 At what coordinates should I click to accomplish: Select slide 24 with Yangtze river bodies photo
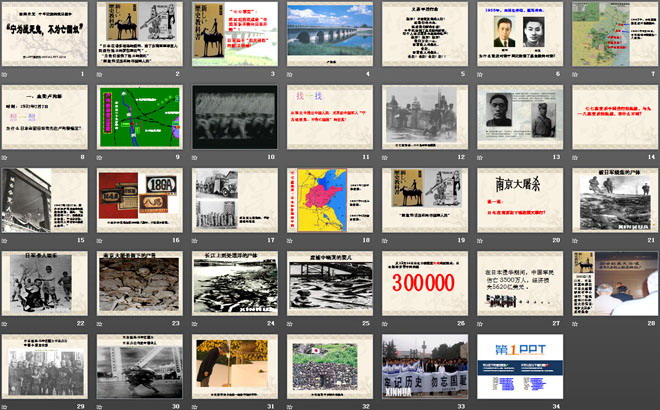coord(235,283)
